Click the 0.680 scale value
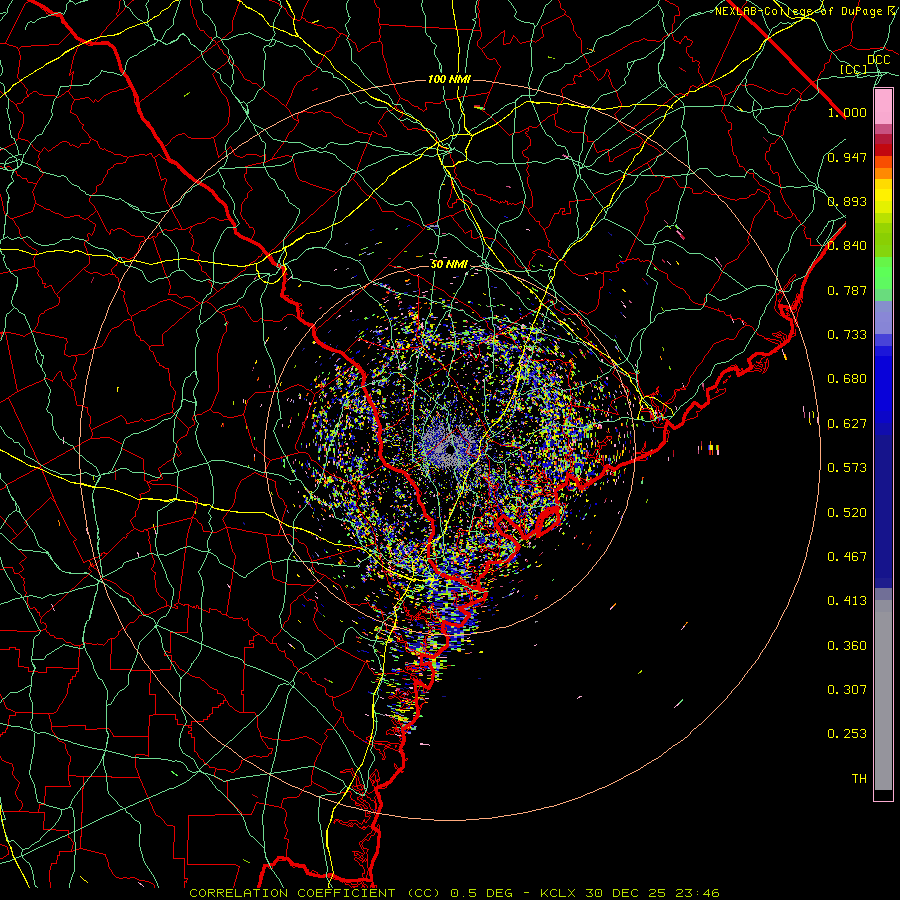Viewport: 900px width, 900px height. (847, 379)
